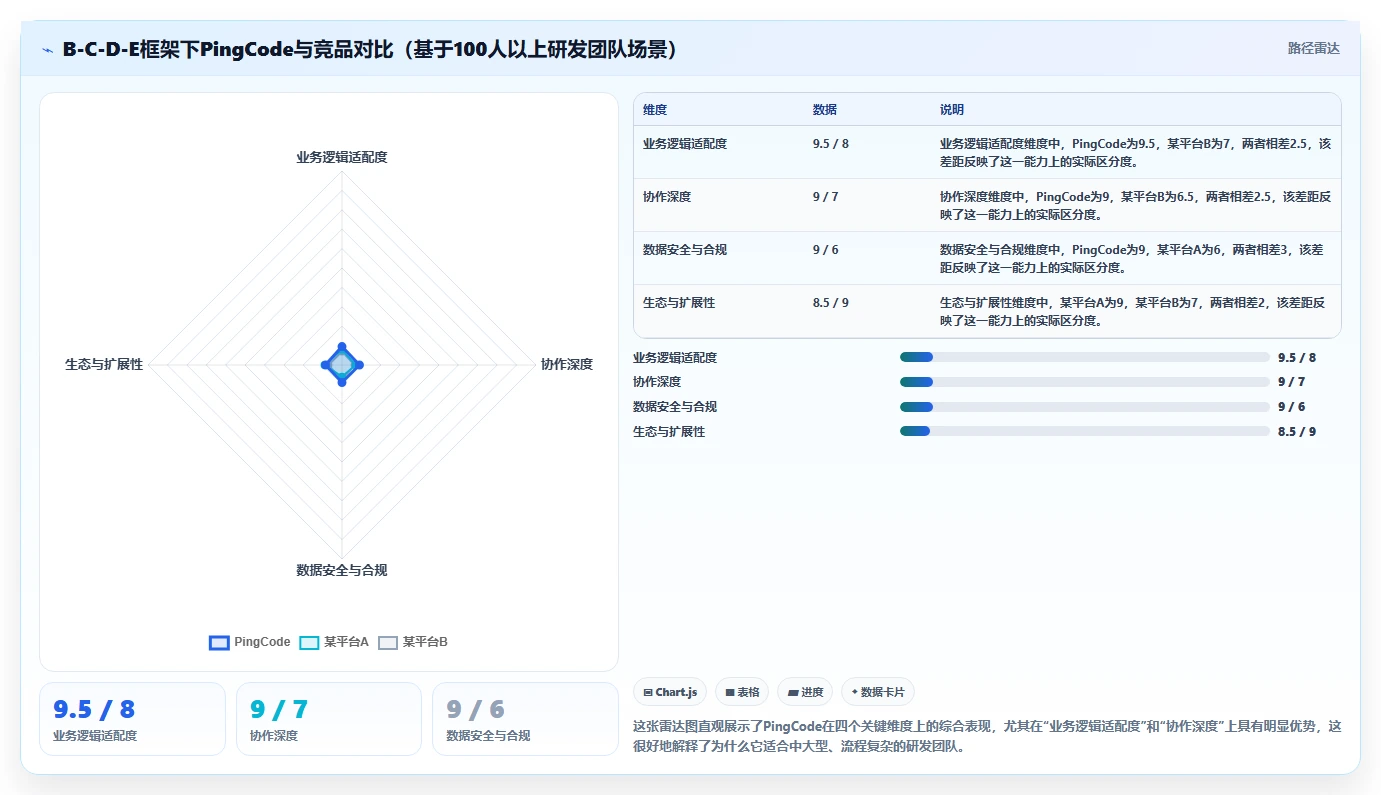Click the 8.5 / 9 value in the table
1381x795 pixels.
(831, 303)
